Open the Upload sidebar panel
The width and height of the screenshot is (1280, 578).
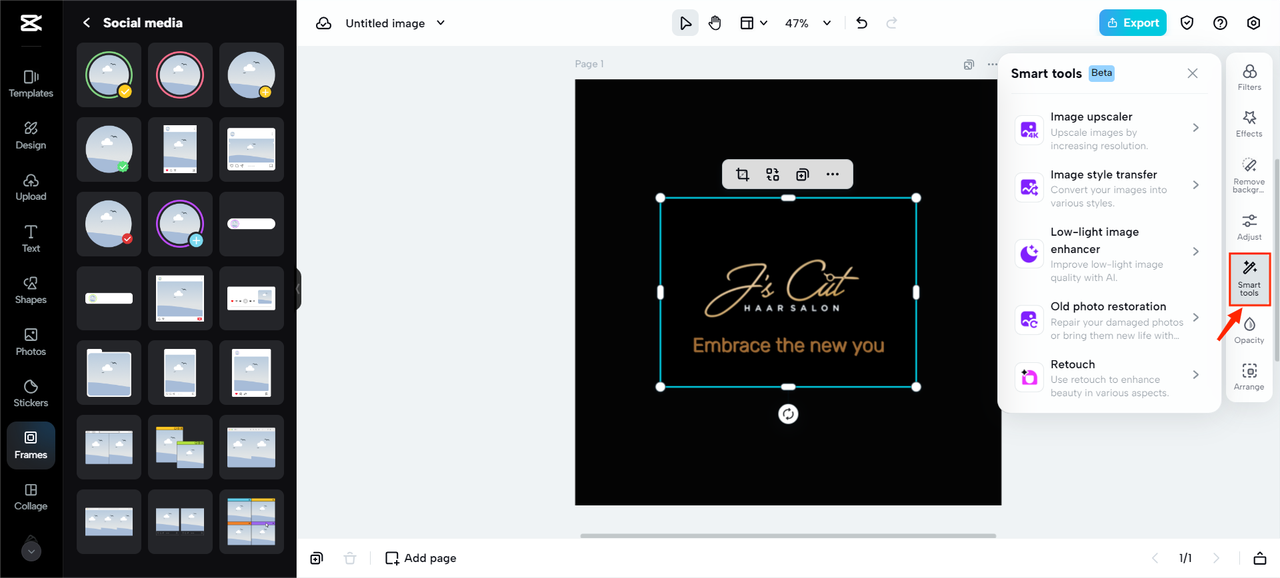[x=31, y=187]
